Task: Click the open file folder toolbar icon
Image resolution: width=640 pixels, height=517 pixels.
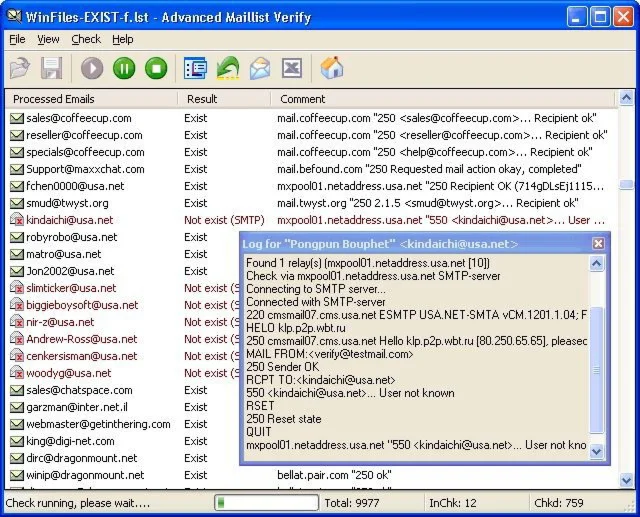Action: tap(20, 68)
